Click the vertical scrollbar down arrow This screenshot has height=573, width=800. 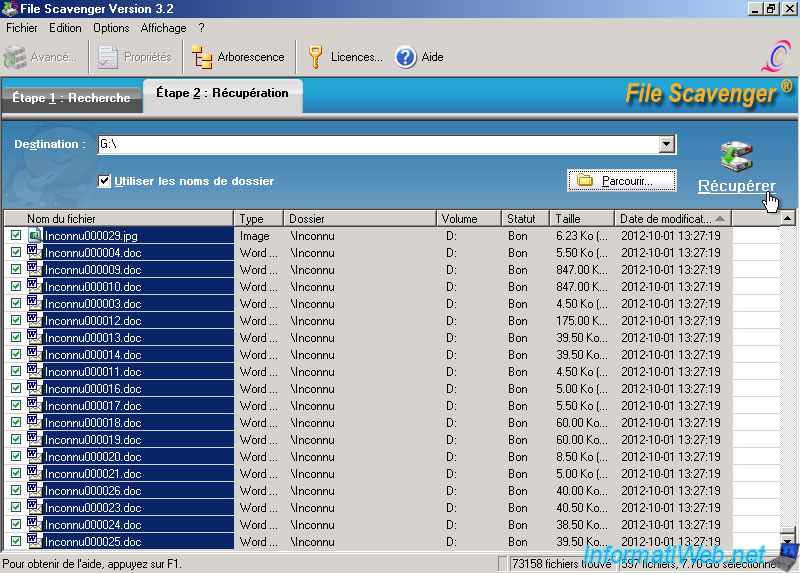[787, 541]
